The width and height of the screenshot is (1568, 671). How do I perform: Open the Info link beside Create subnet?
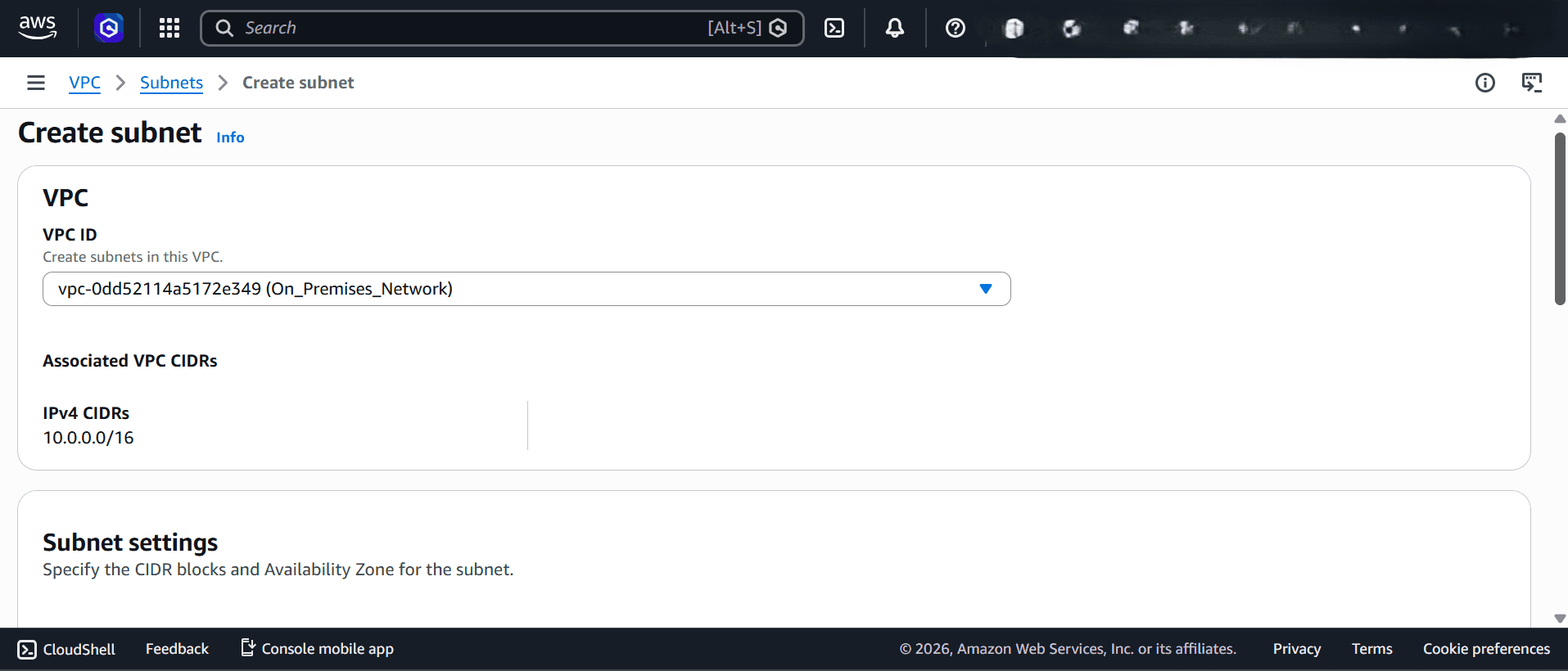point(230,137)
